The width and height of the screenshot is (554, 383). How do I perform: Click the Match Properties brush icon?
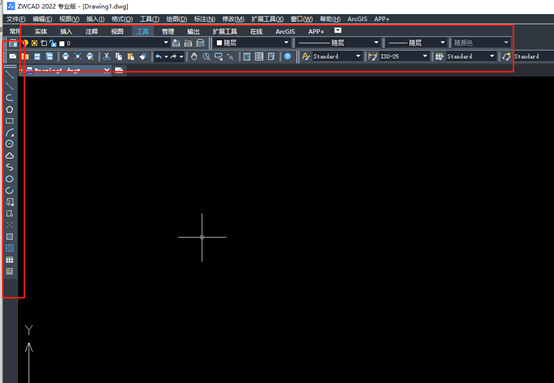143,57
